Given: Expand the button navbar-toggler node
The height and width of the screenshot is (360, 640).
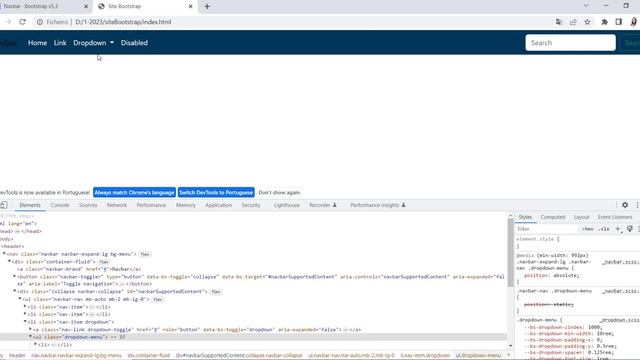Looking at the screenshot, I should pos(15,276).
